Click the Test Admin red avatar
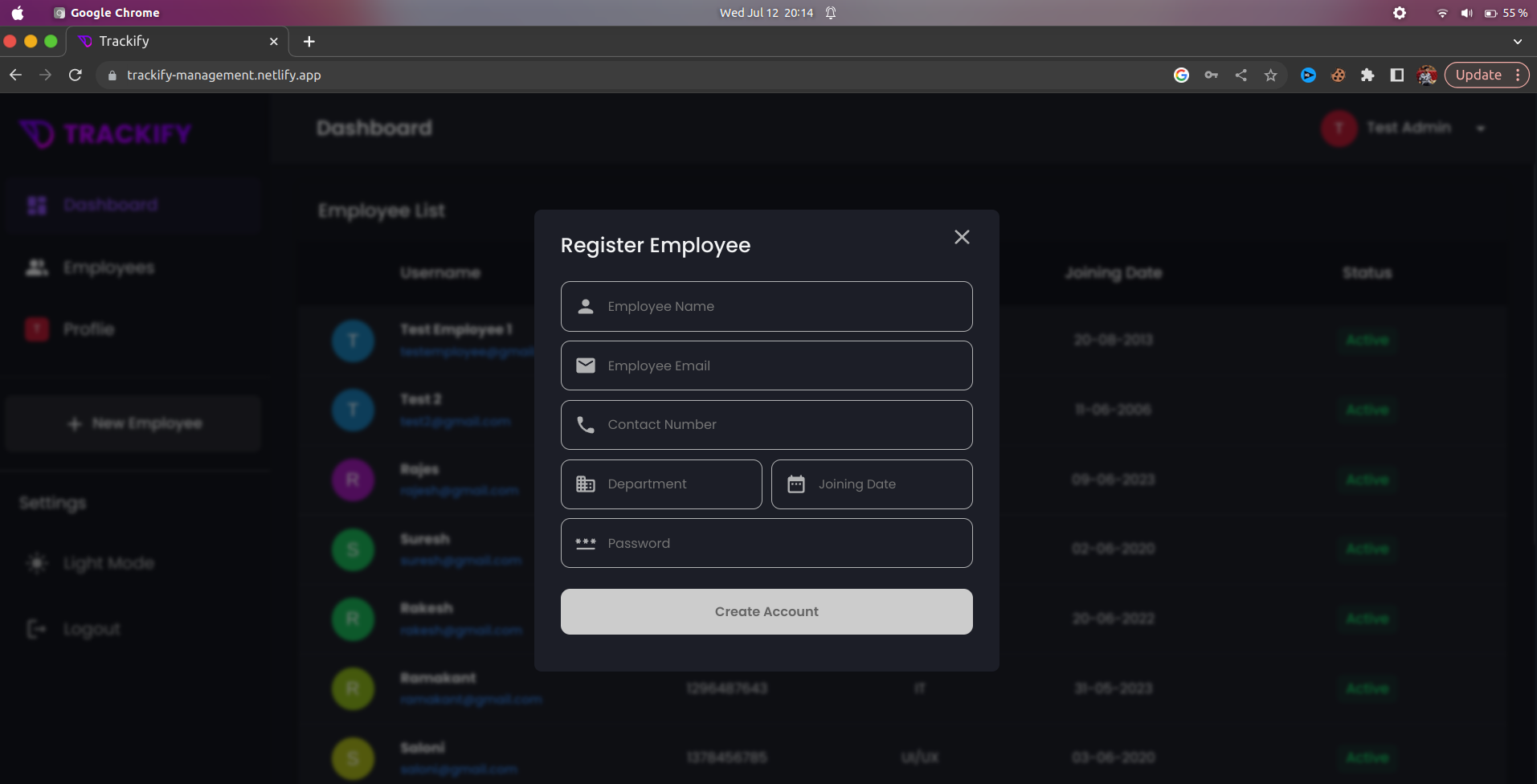This screenshot has width=1537, height=784. [x=1339, y=128]
